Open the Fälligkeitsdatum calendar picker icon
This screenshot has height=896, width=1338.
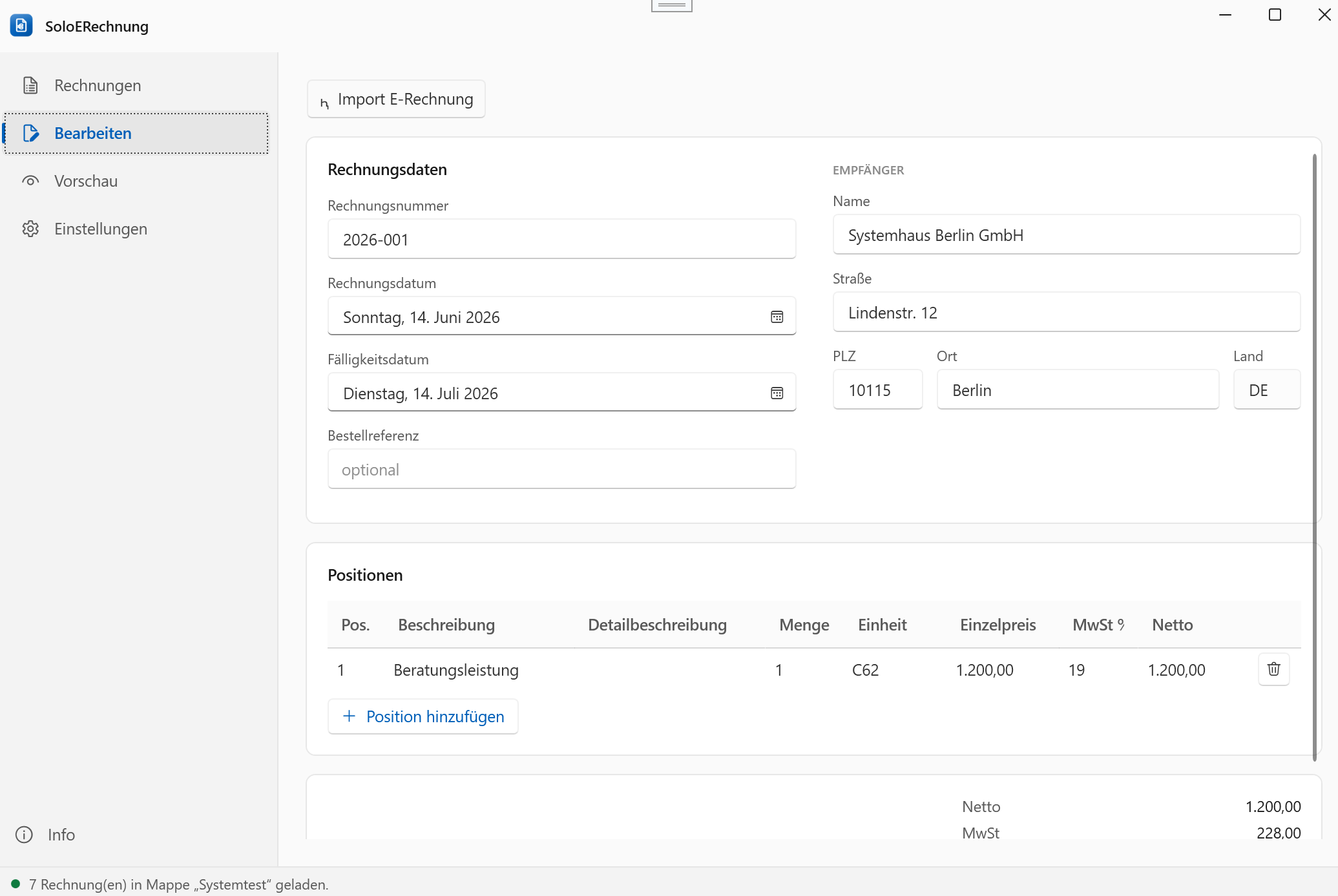click(777, 393)
